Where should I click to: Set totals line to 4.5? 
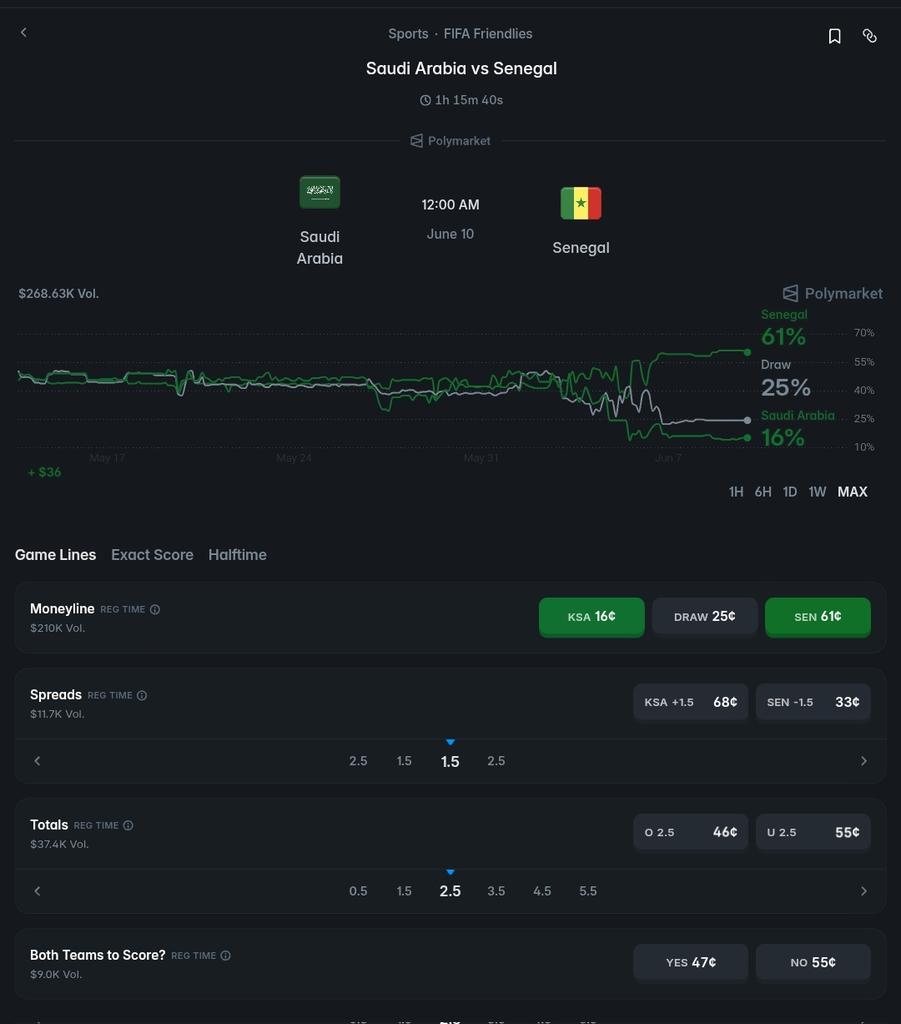542,891
